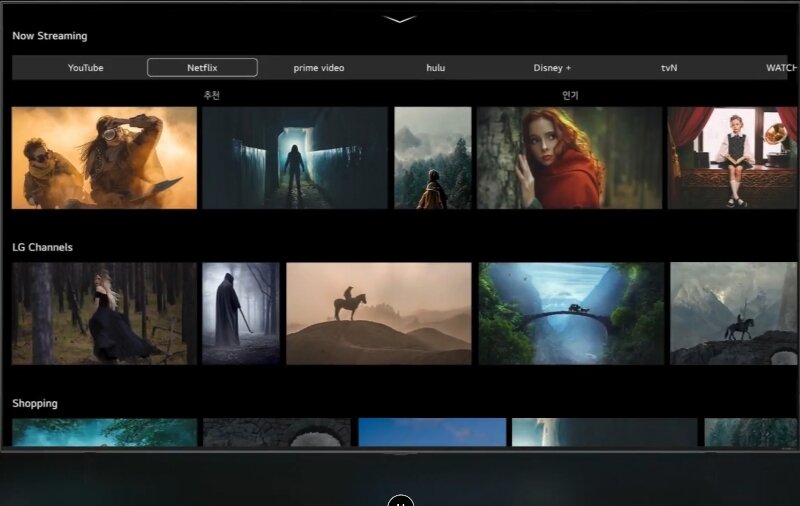Select the tvN tab
Image resolution: width=800 pixels, height=506 pixels.
click(669, 68)
